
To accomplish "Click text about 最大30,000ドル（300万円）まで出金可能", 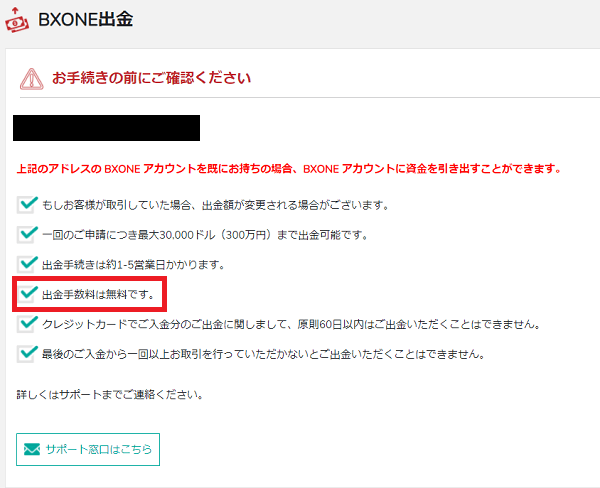I will (205, 235).
